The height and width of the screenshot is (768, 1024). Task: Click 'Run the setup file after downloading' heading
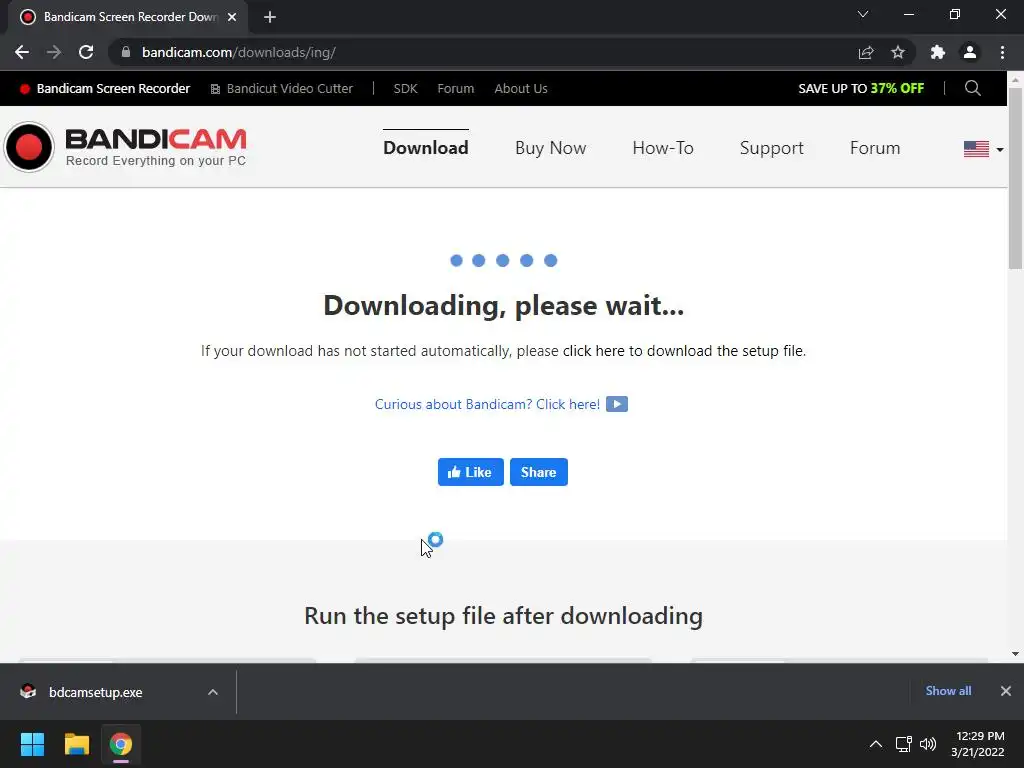[x=504, y=616]
